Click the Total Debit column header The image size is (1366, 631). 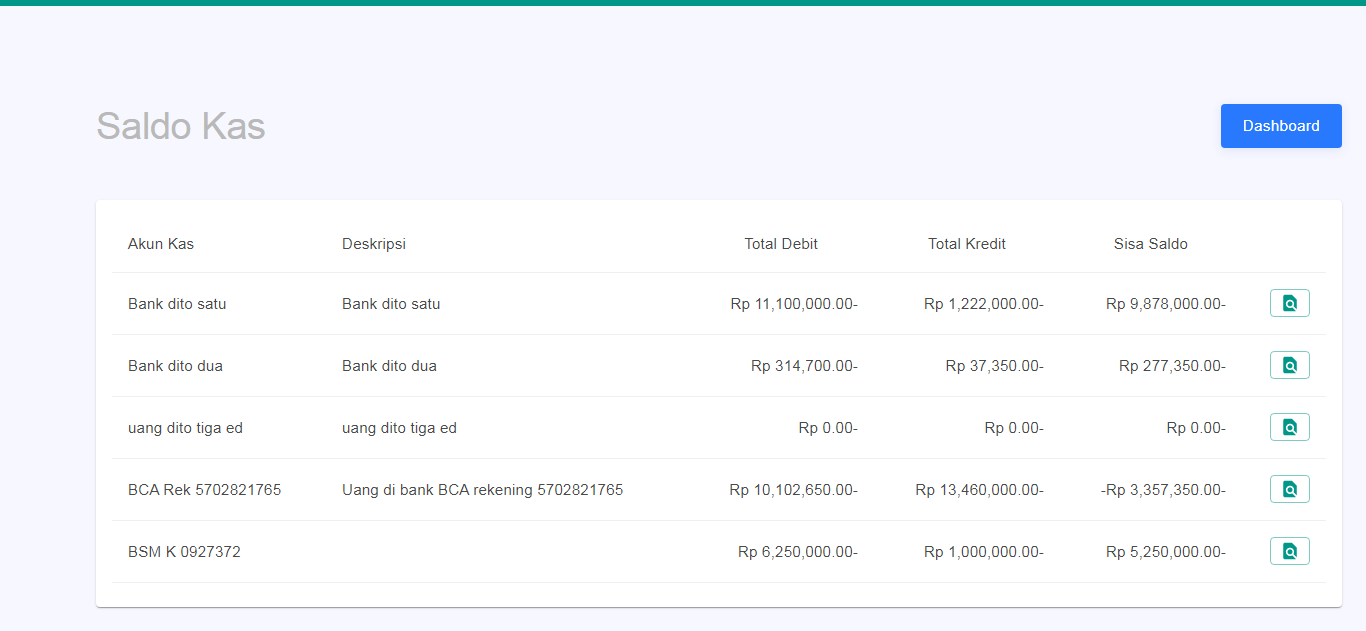pos(781,243)
